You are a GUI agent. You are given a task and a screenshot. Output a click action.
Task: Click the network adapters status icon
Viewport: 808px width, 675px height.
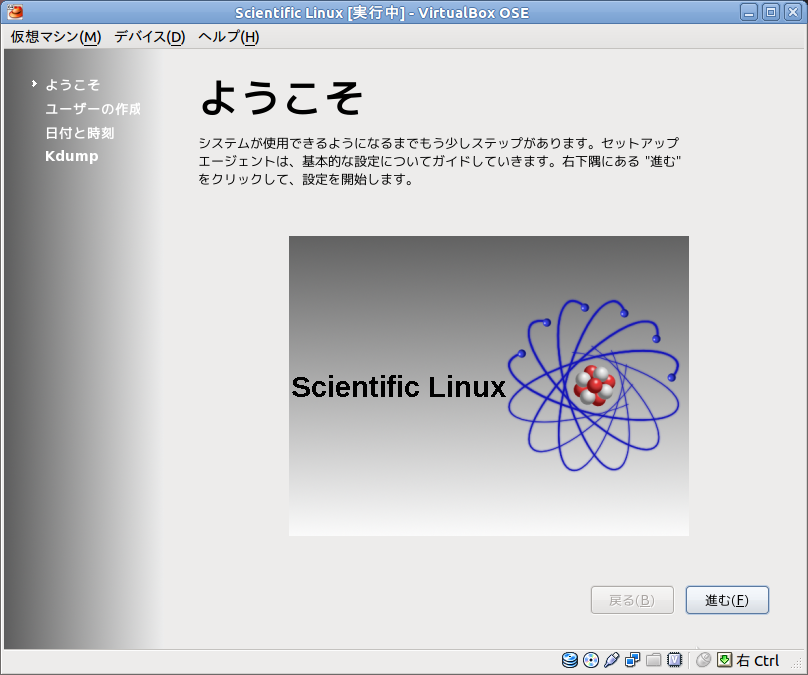pos(631,660)
